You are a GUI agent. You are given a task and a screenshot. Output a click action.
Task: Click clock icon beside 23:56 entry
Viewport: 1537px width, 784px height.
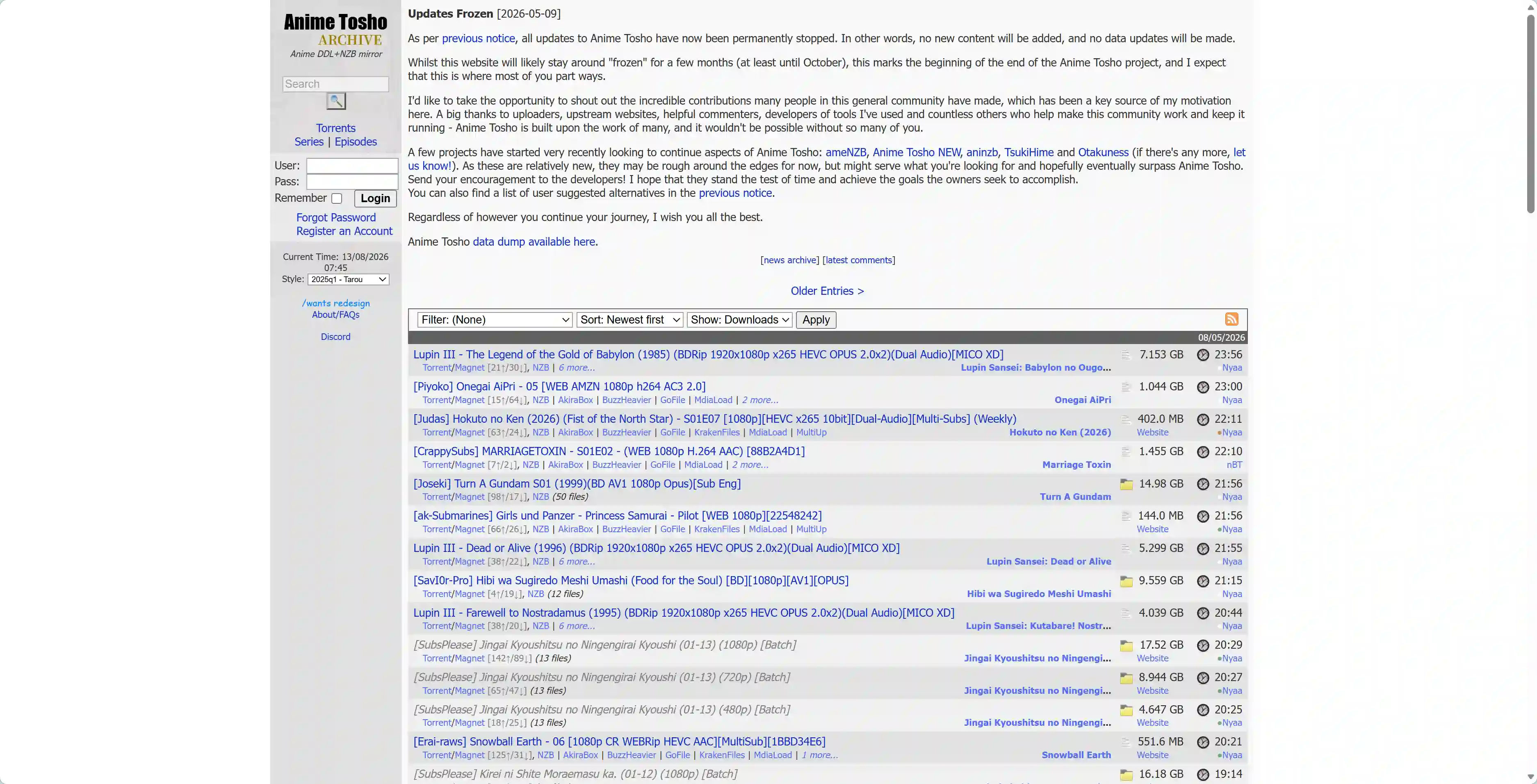click(1203, 355)
